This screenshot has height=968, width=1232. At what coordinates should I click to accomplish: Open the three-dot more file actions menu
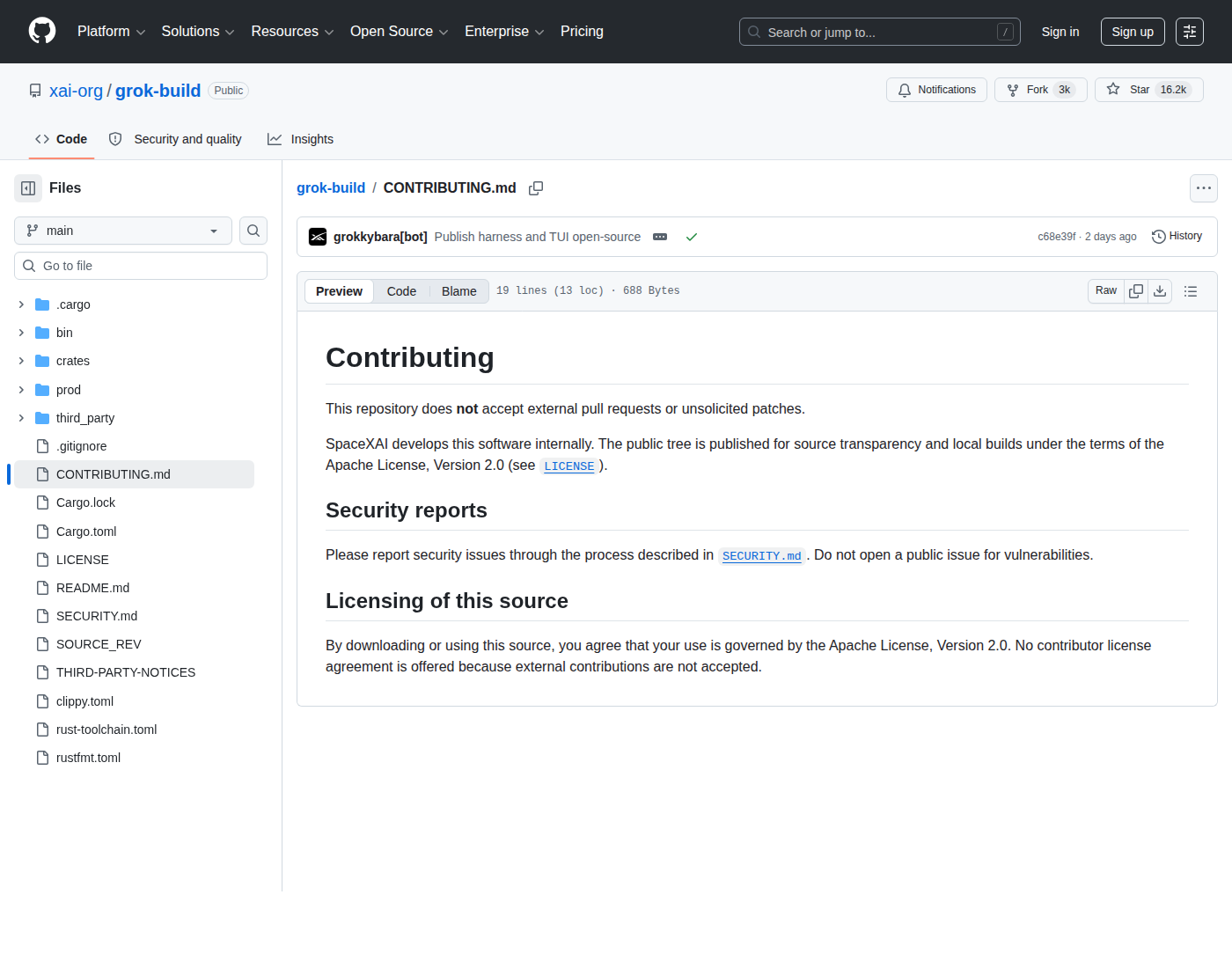coord(1204,188)
